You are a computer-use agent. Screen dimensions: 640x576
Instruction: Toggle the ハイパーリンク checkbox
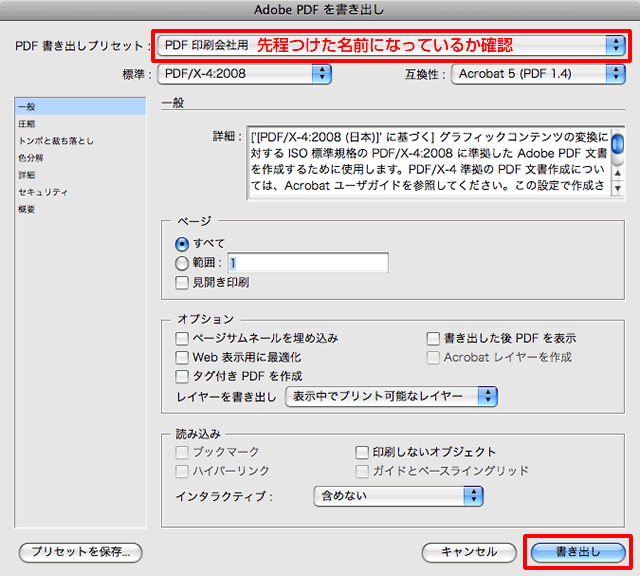click(182, 471)
